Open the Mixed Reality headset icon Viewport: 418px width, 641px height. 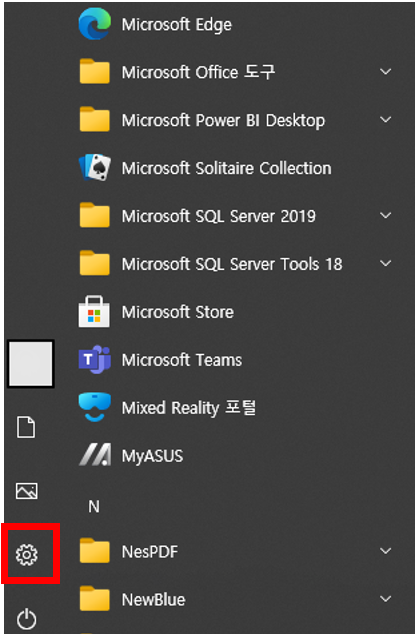coord(95,407)
